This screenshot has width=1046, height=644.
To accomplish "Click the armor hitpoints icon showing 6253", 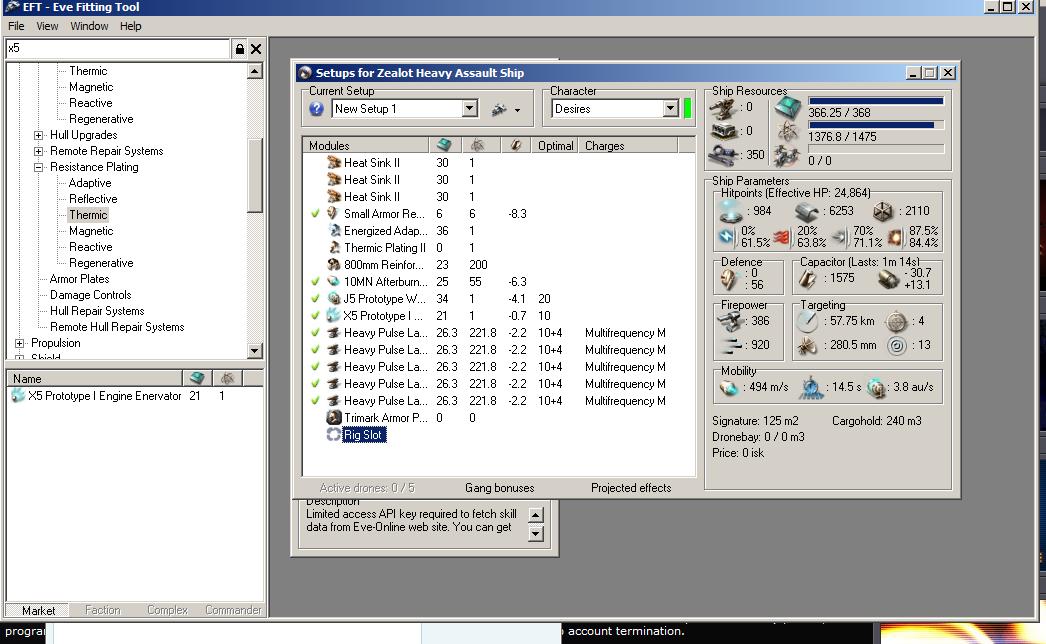I will tap(807, 212).
